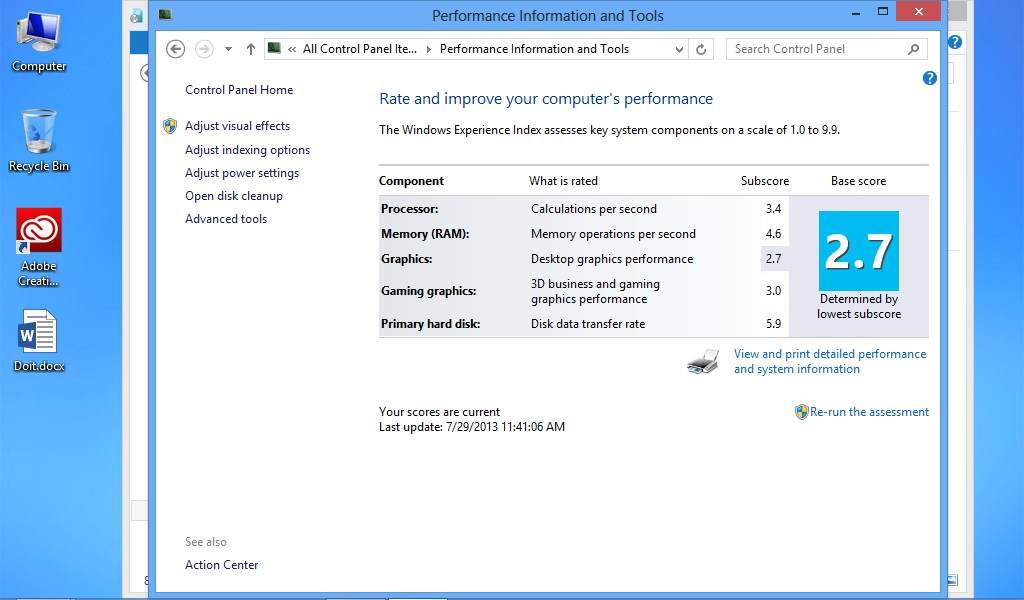Click Disk data transfer rate text
Screen dimensions: 1024x600
[x=588, y=324]
